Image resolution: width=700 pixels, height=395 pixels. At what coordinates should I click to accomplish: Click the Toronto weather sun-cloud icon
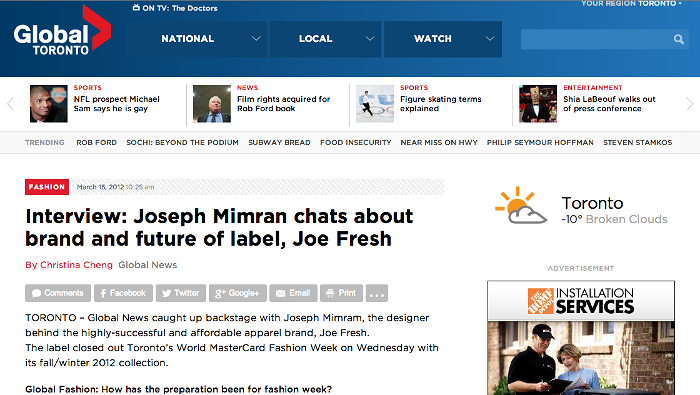coord(520,205)
